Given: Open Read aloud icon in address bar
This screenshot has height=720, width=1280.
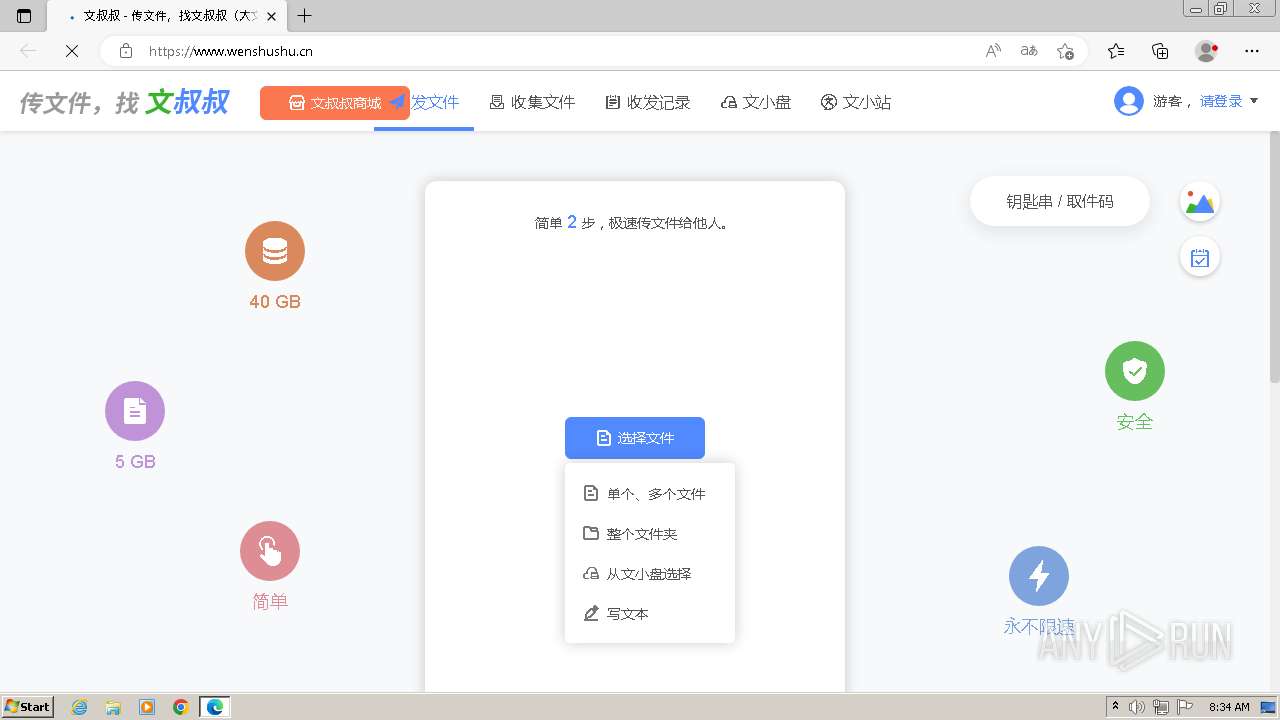Looking at the screenshot, I should 993,51.
